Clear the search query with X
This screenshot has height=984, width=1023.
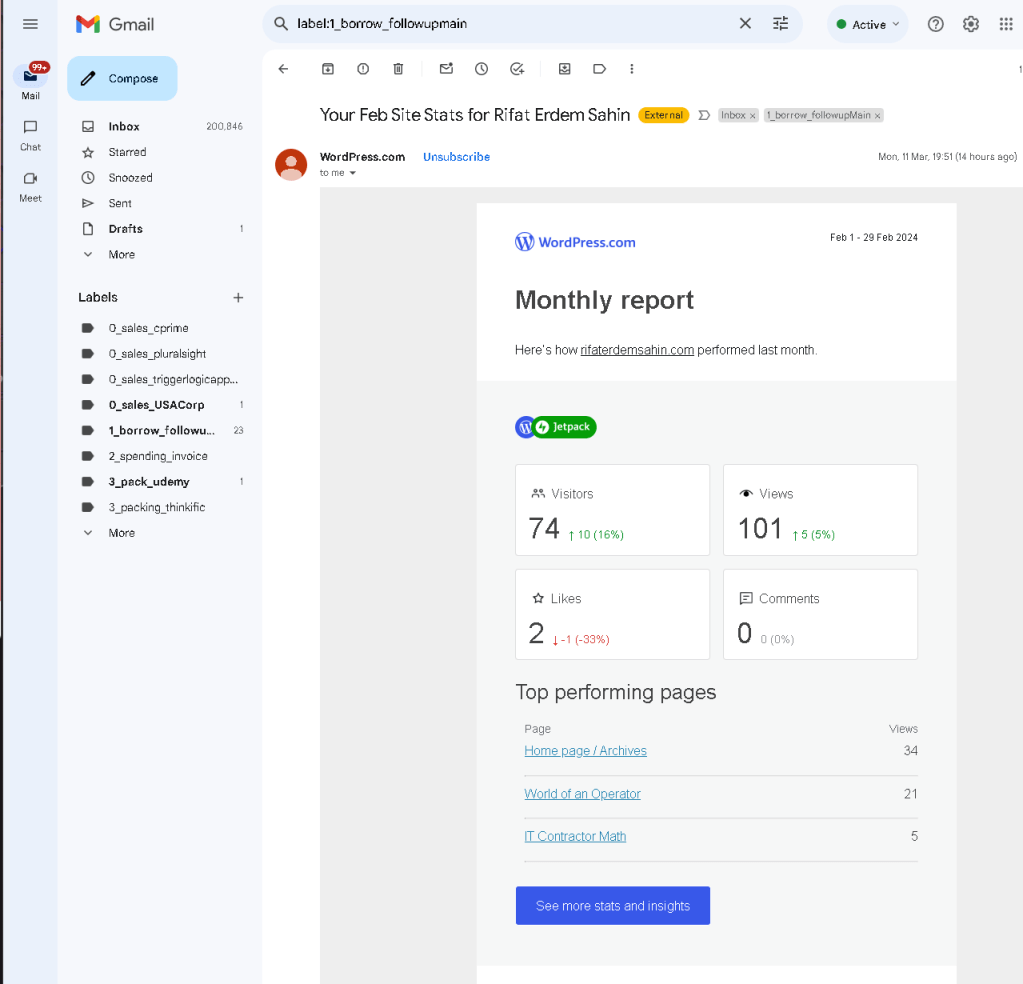[745, 24]
